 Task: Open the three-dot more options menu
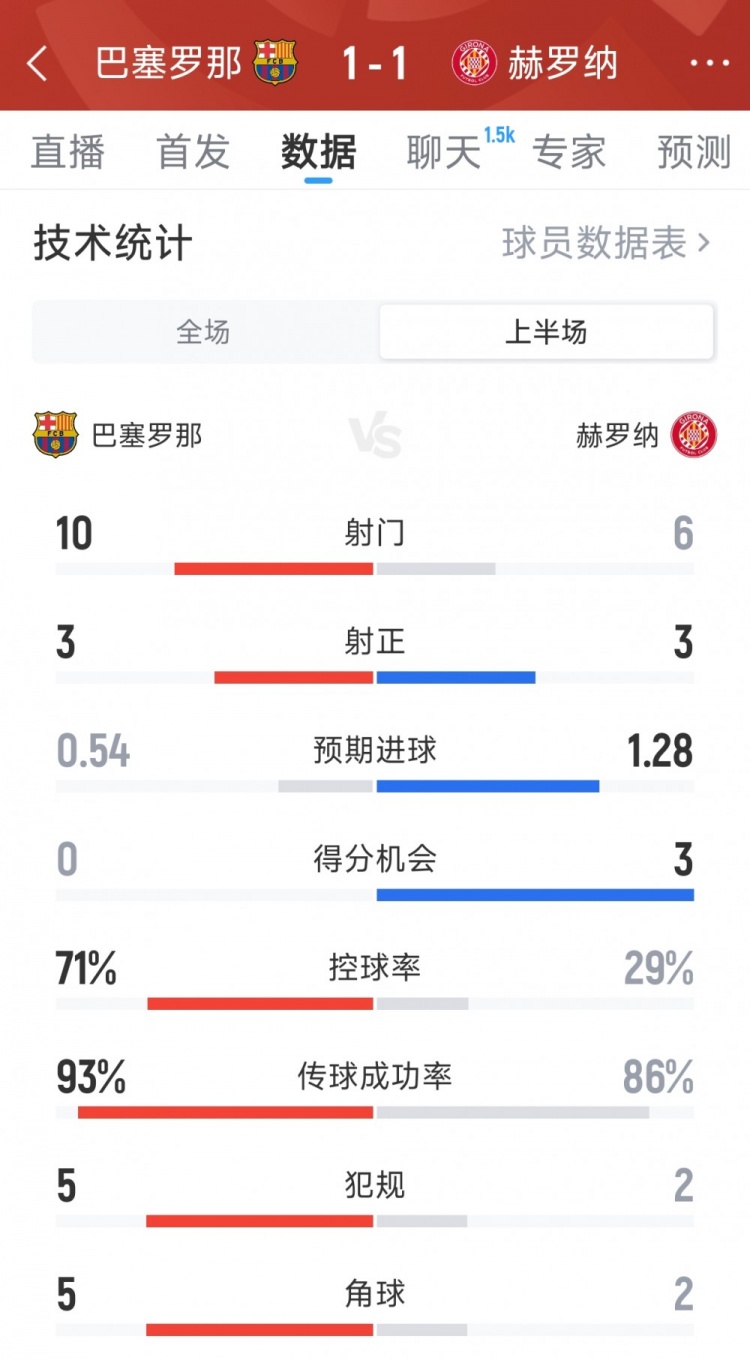coord(710,63)
